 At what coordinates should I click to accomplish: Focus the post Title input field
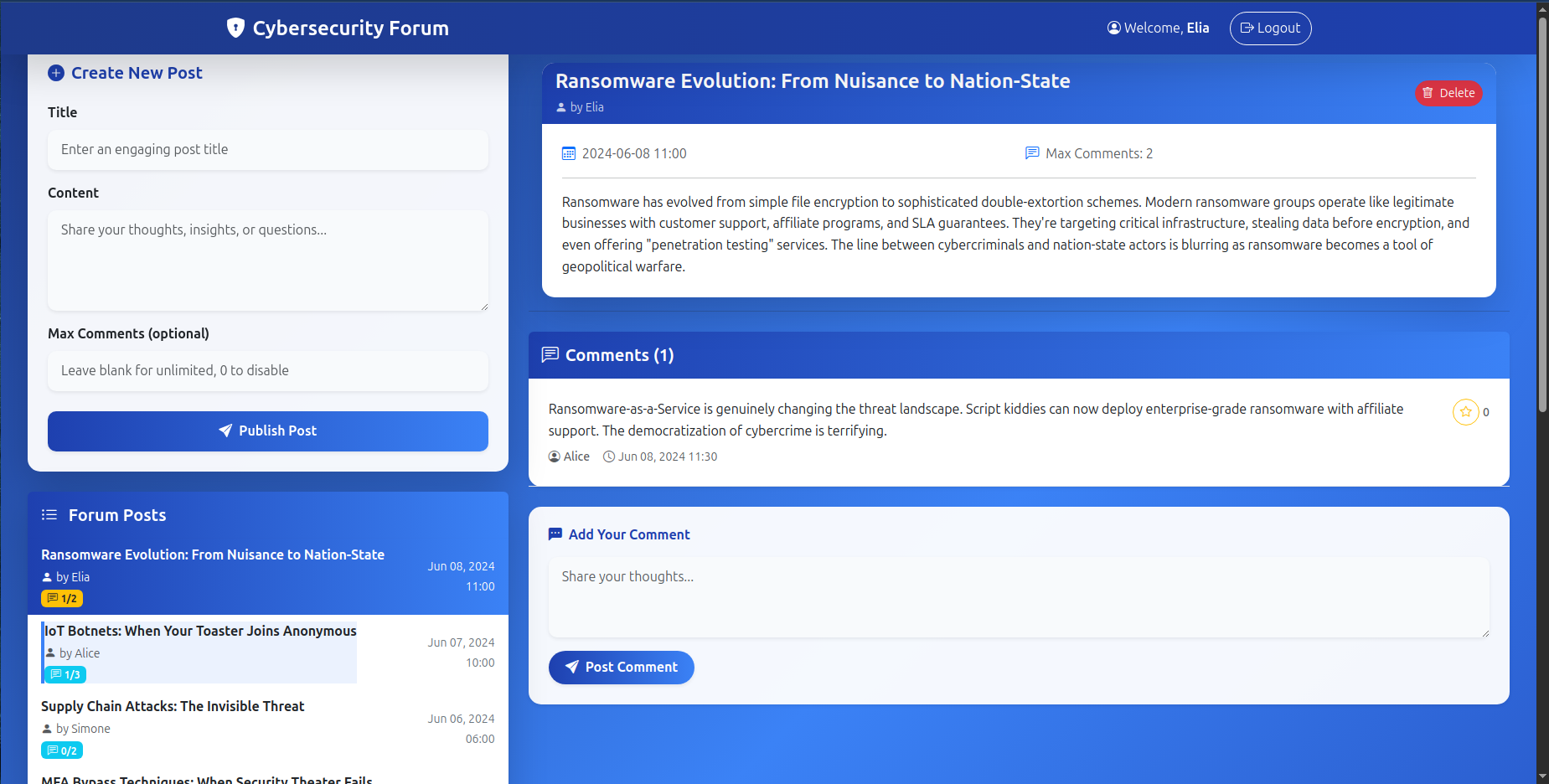pos(268,149)
